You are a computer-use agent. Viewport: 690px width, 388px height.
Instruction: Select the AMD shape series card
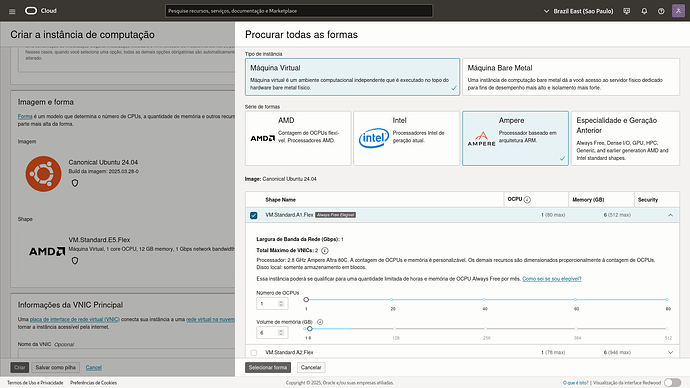click(x=298, y=138)
